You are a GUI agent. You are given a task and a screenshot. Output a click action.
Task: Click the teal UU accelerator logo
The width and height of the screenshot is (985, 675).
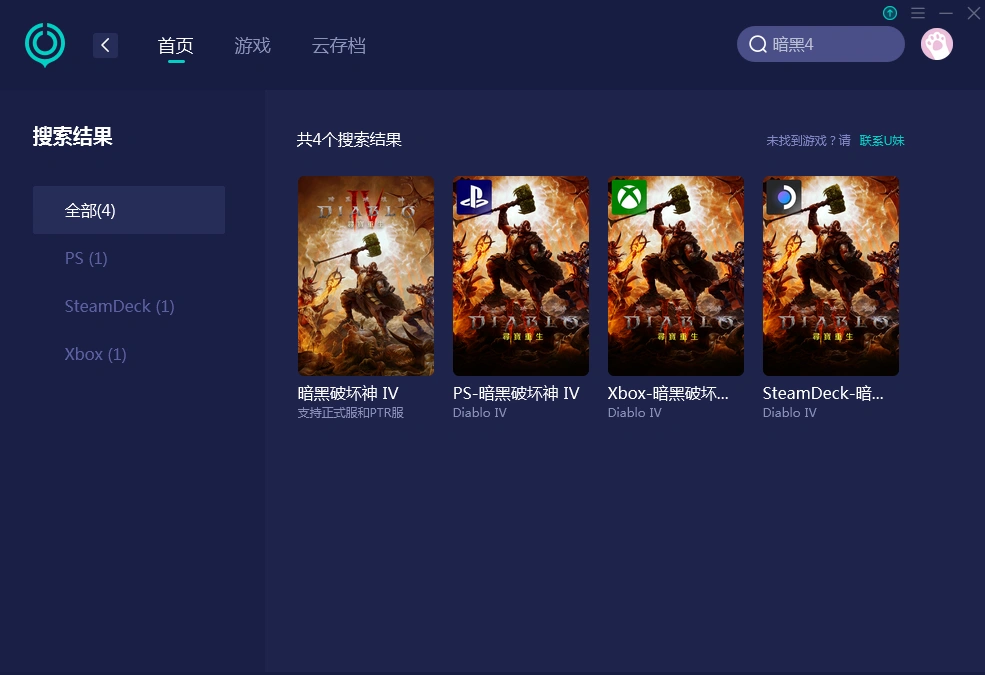(x=45, y=45)
